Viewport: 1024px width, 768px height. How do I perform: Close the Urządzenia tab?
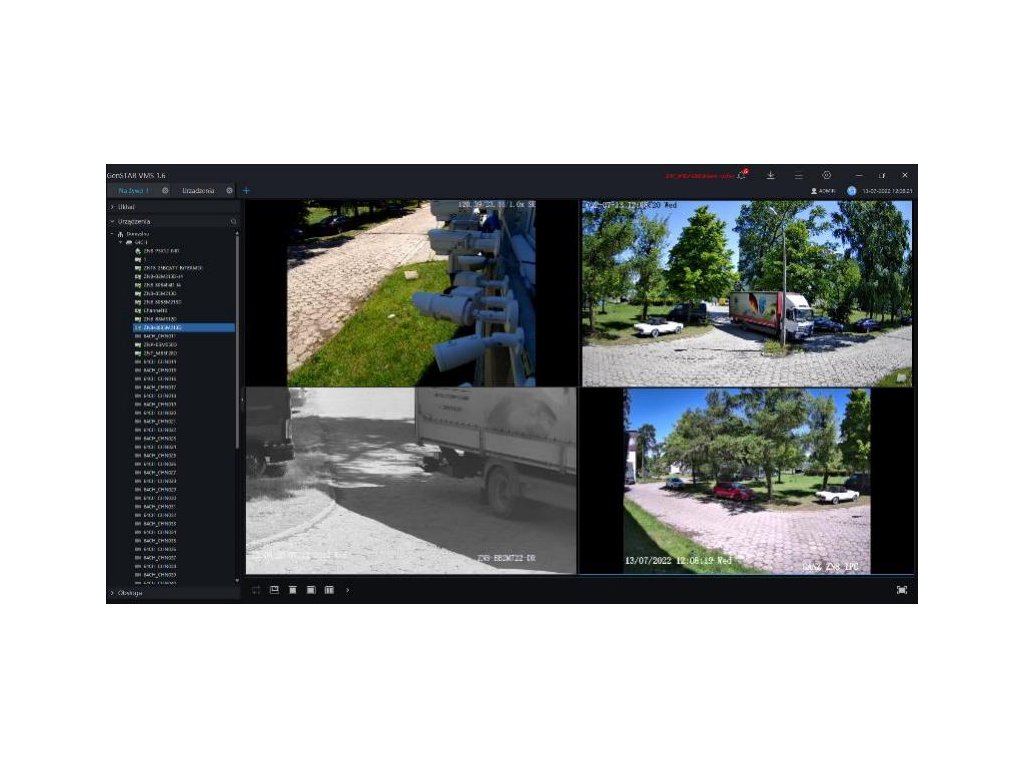(229, 191)
